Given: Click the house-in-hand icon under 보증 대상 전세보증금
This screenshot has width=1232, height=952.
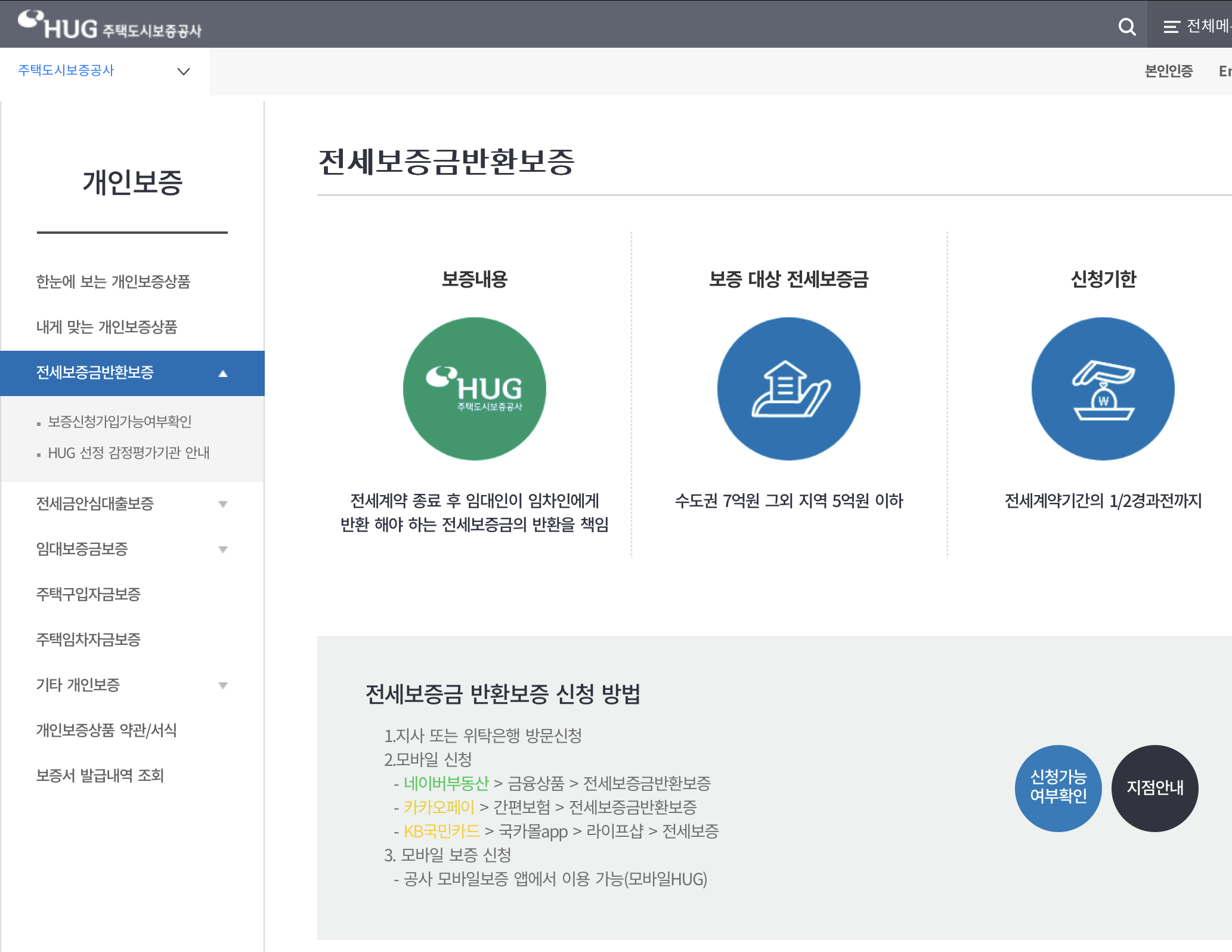Looking at the screenshot, I should tap(789, 389).
